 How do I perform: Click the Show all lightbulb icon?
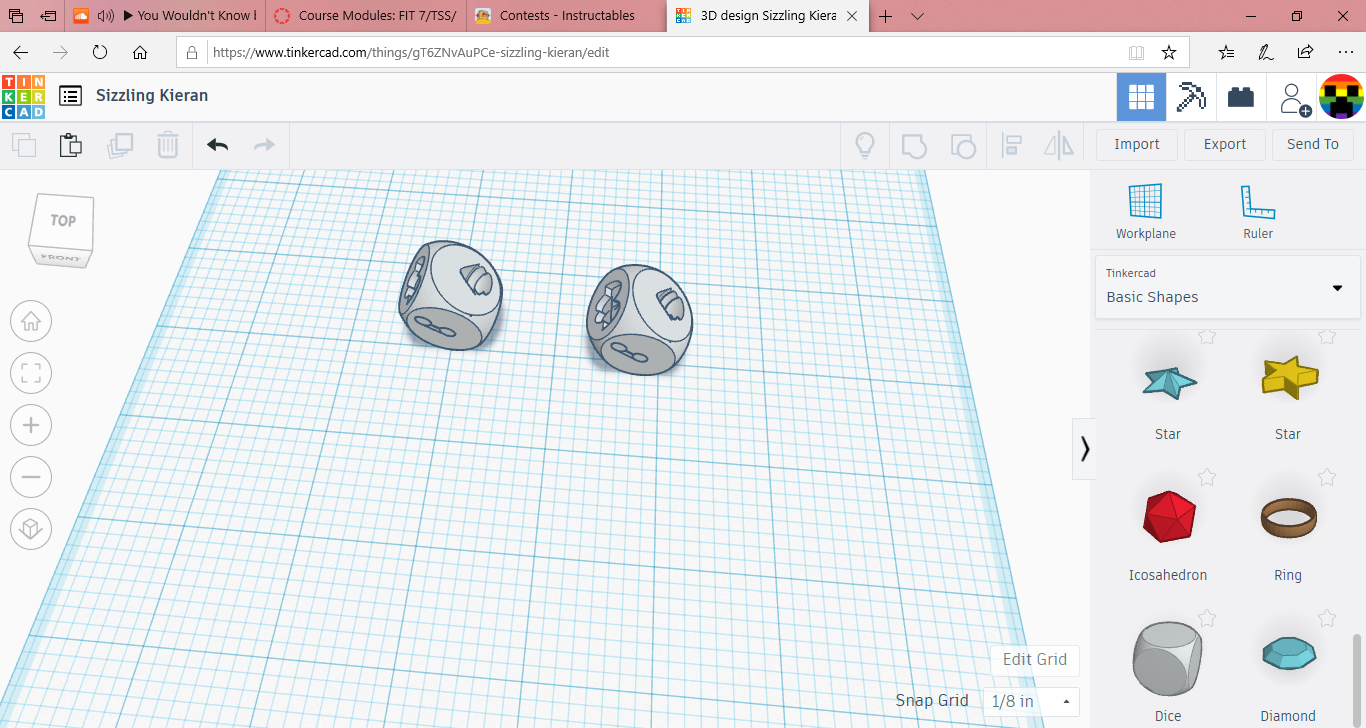click(x=865, y=145)
